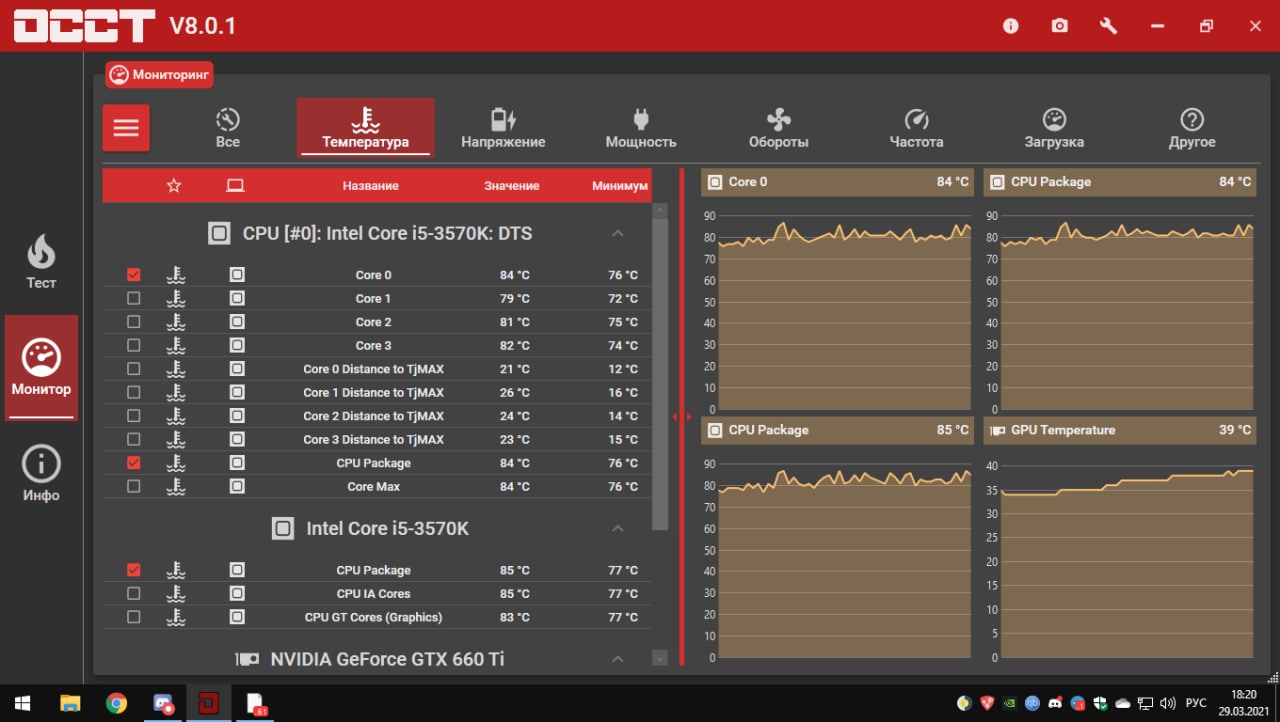Click the laptop icon column header
The width and height of the screenshot is (1280, 722).
236,185
